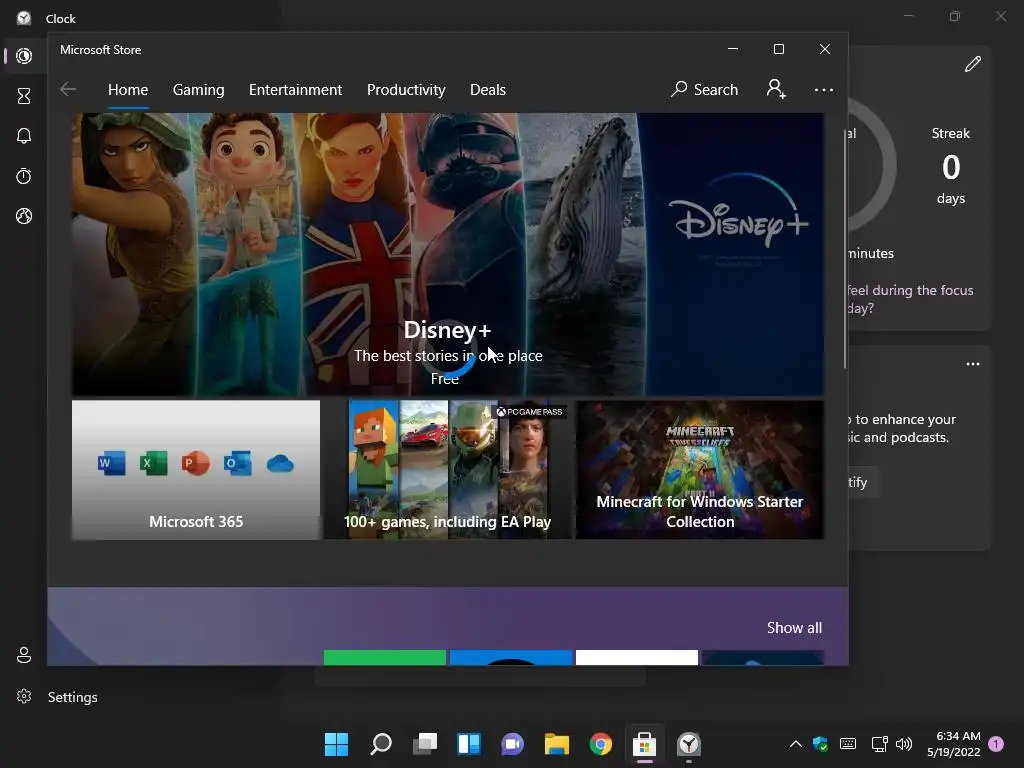
Task: Click the edit pencil icon in Clock window
Action: (x=972, y=64)
